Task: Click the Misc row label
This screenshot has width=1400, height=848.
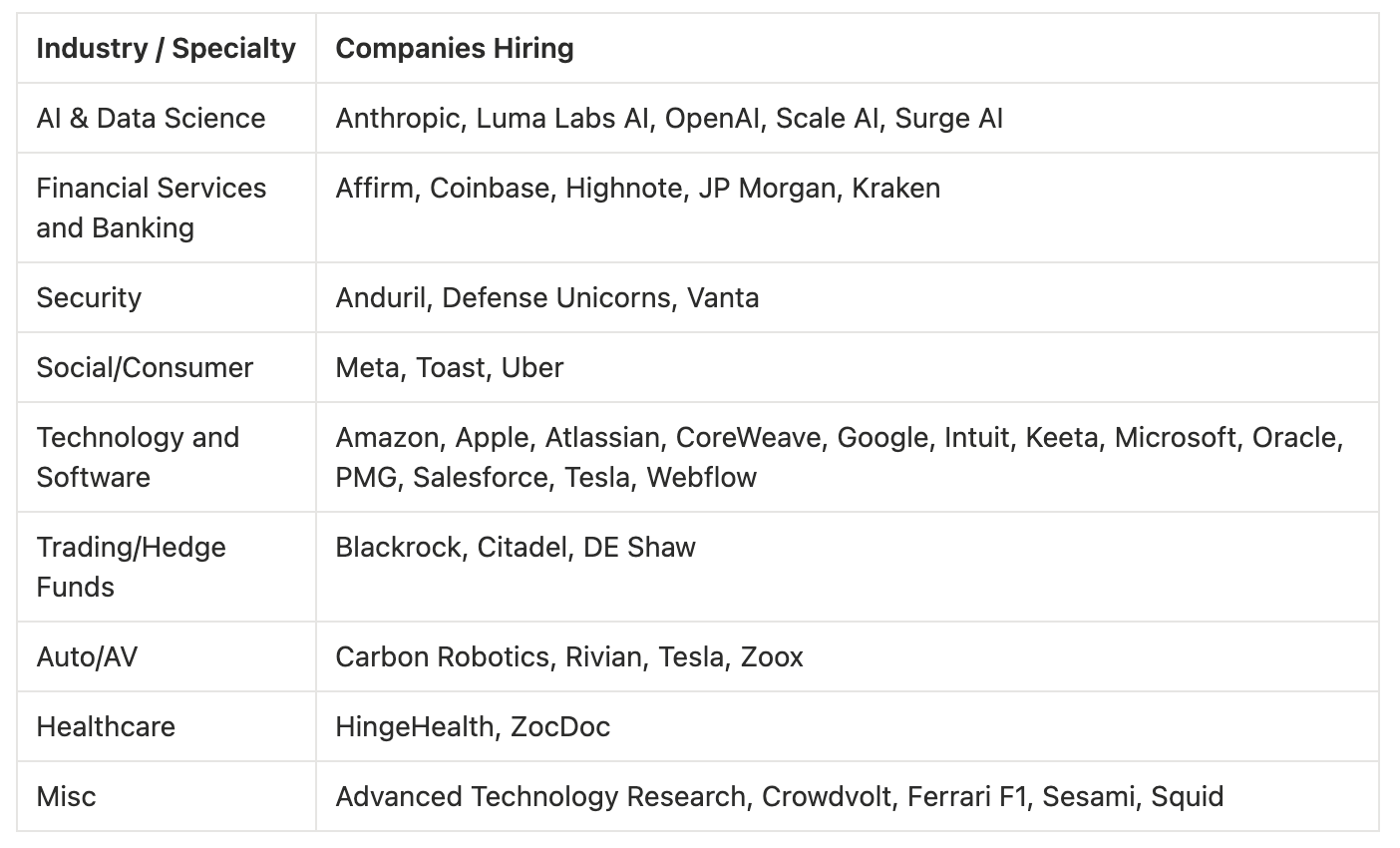Action: [x=66, y=797]
